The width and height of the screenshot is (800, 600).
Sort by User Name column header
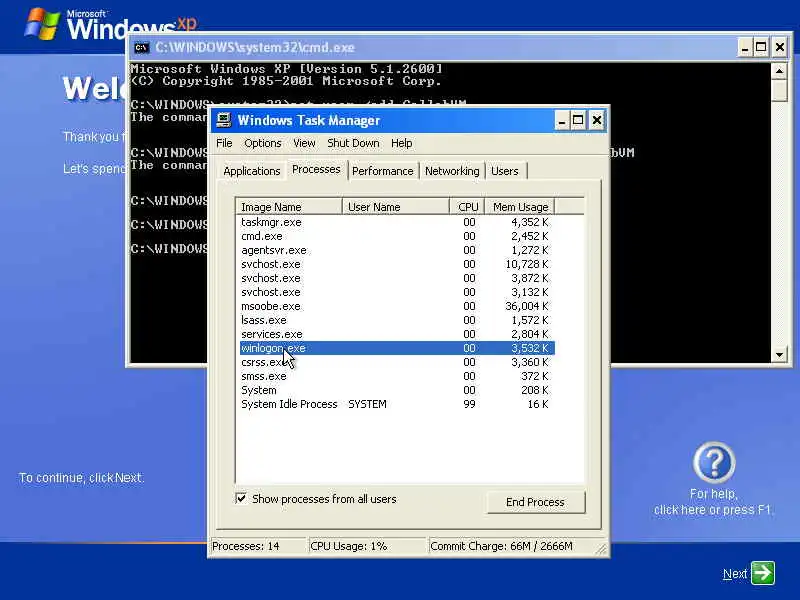tap(395, 207)
